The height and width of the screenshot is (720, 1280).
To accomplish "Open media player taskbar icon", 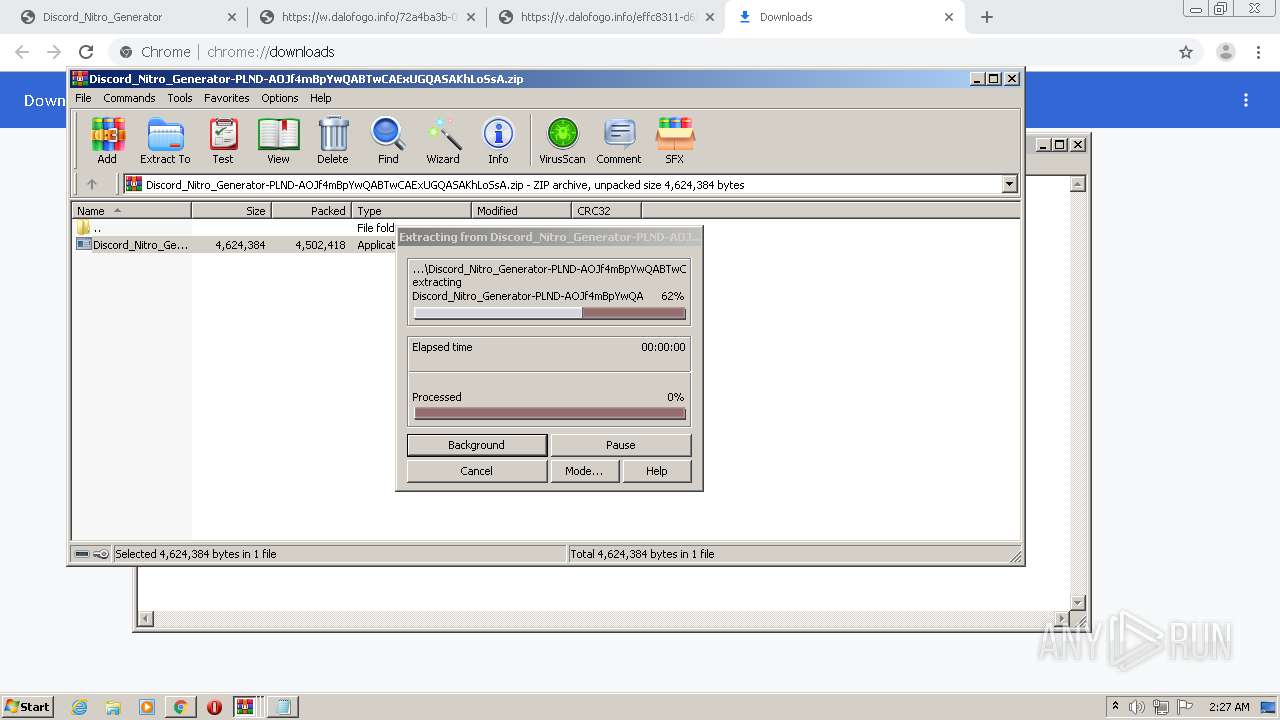I will (x=147, y=707).
